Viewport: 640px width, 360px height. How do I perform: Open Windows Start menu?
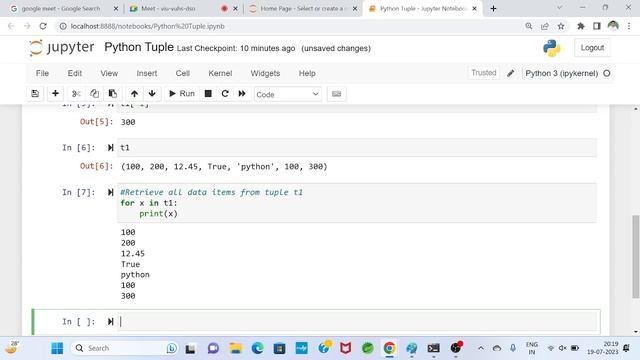[x=57, y=348]
